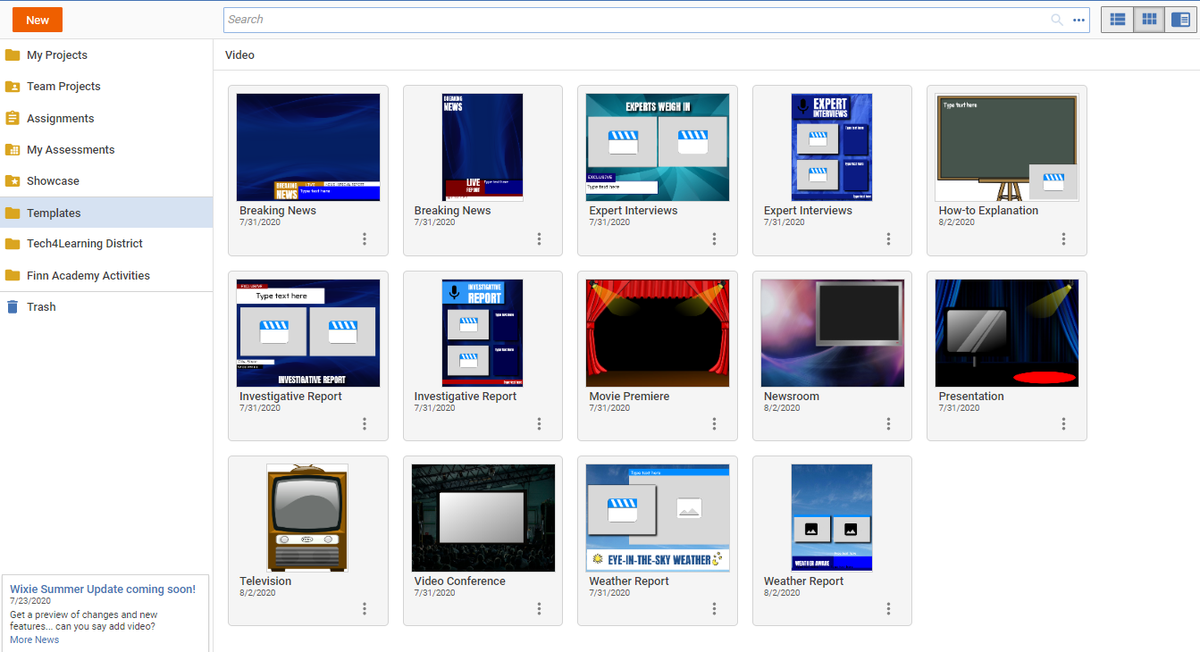
Task: Open the portrait Breaking News Live Report thumbnail
Action: pos(483,148)
